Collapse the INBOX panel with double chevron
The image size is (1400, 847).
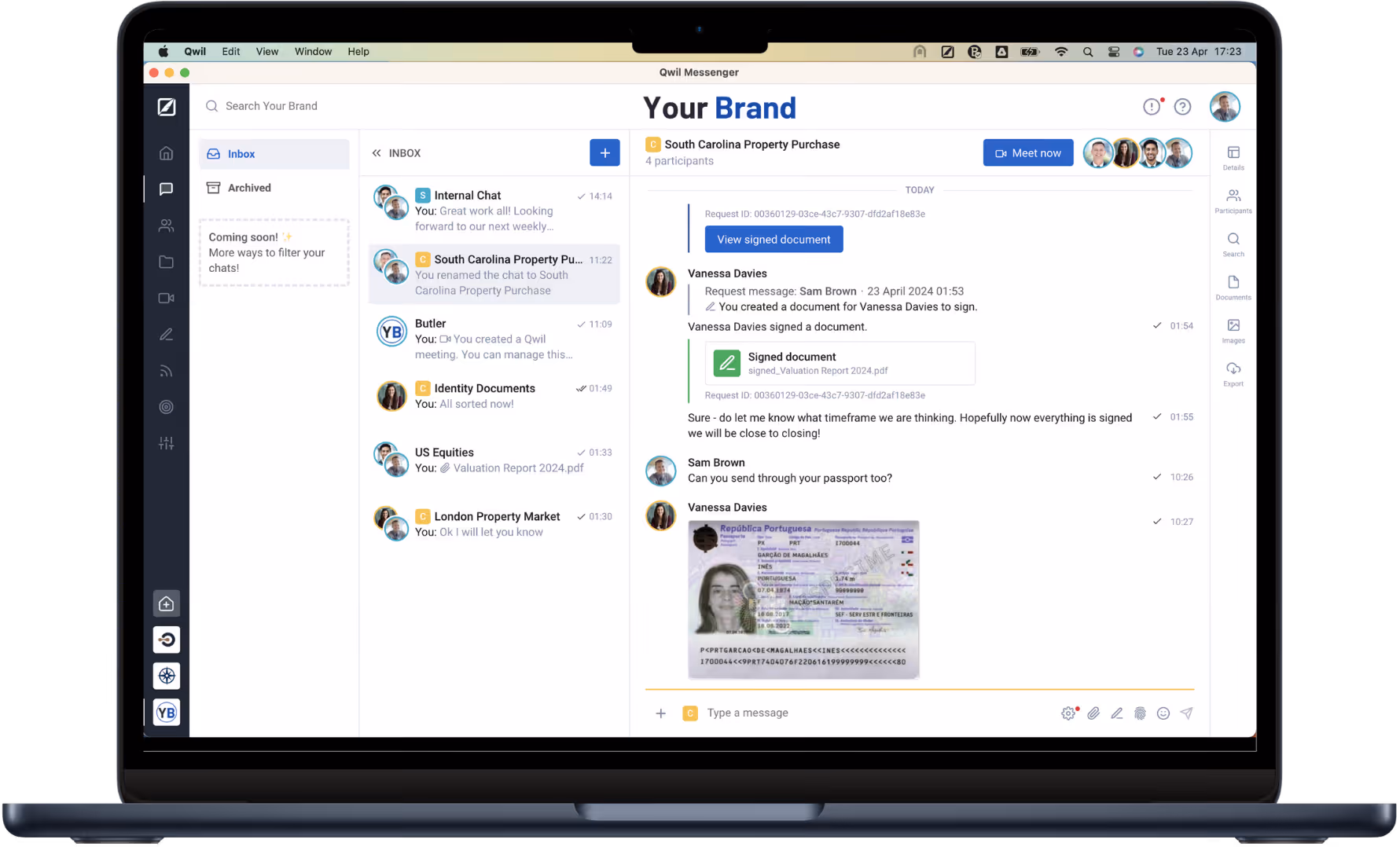click(x=377, y=153)
